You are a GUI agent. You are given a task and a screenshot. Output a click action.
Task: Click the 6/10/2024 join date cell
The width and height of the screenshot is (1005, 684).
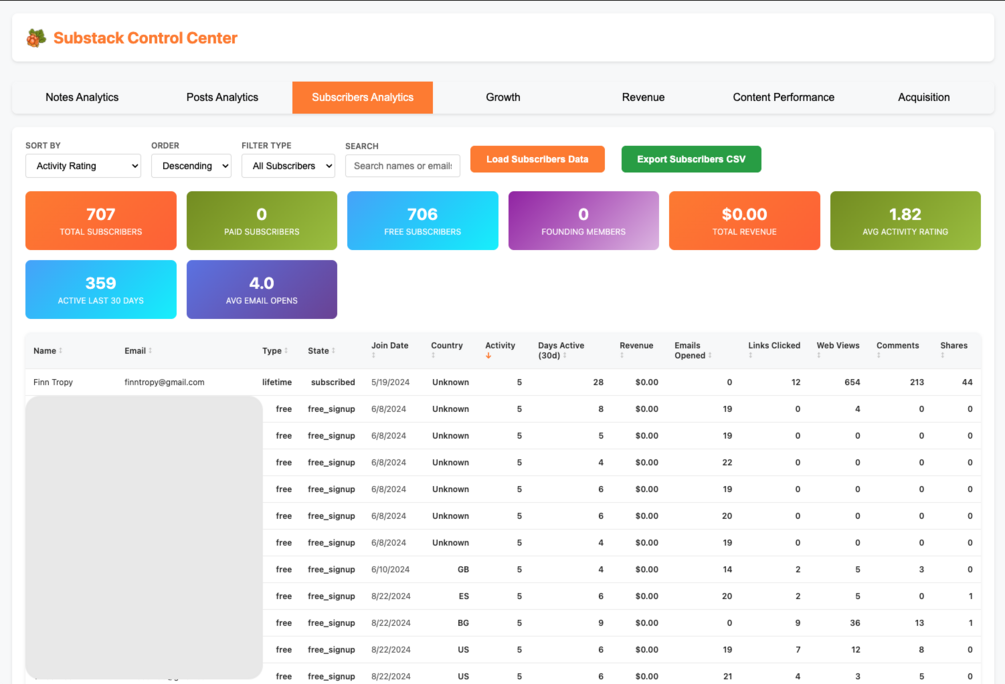click(390, 569)
